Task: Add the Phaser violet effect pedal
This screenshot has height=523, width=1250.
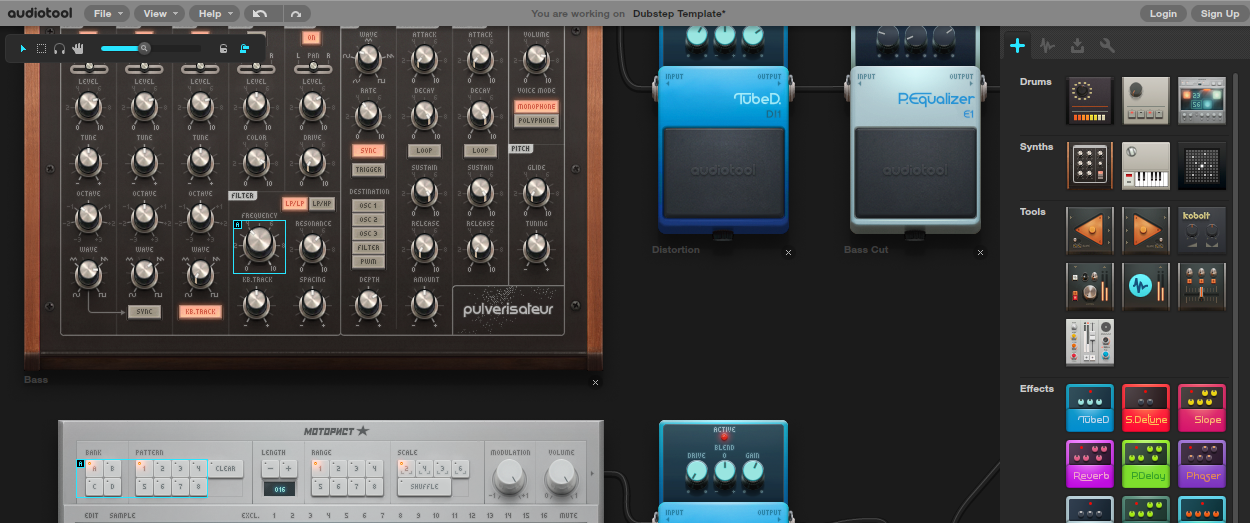Action: point(1202,464)
